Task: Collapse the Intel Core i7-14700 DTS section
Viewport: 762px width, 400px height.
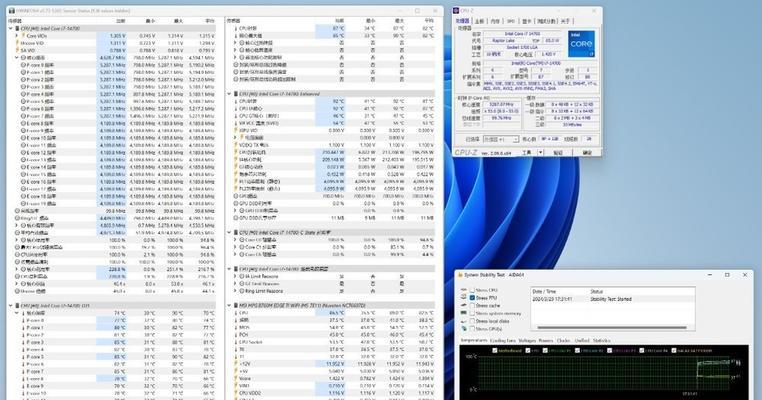Action: 11,306
